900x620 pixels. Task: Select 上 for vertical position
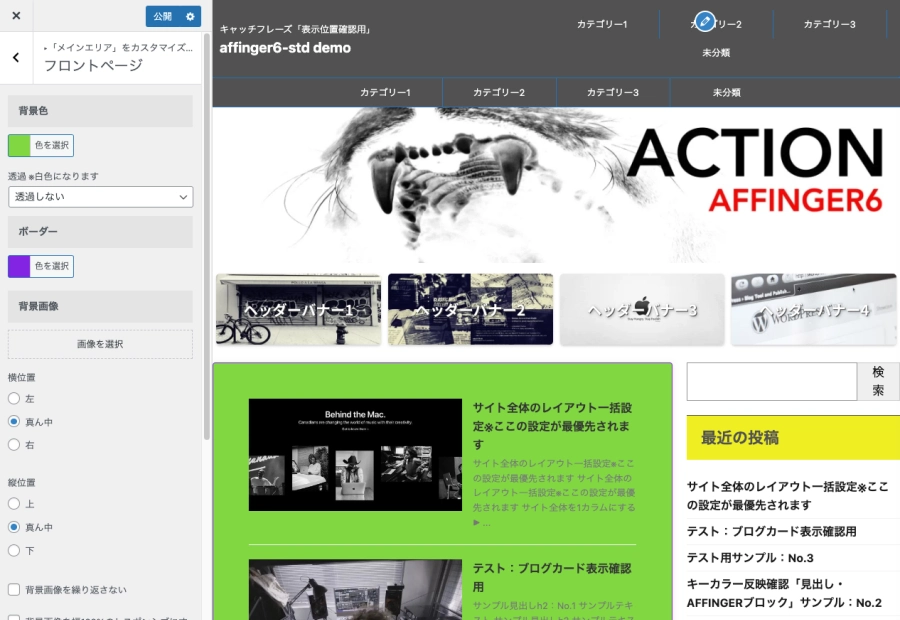click(14, 504)
